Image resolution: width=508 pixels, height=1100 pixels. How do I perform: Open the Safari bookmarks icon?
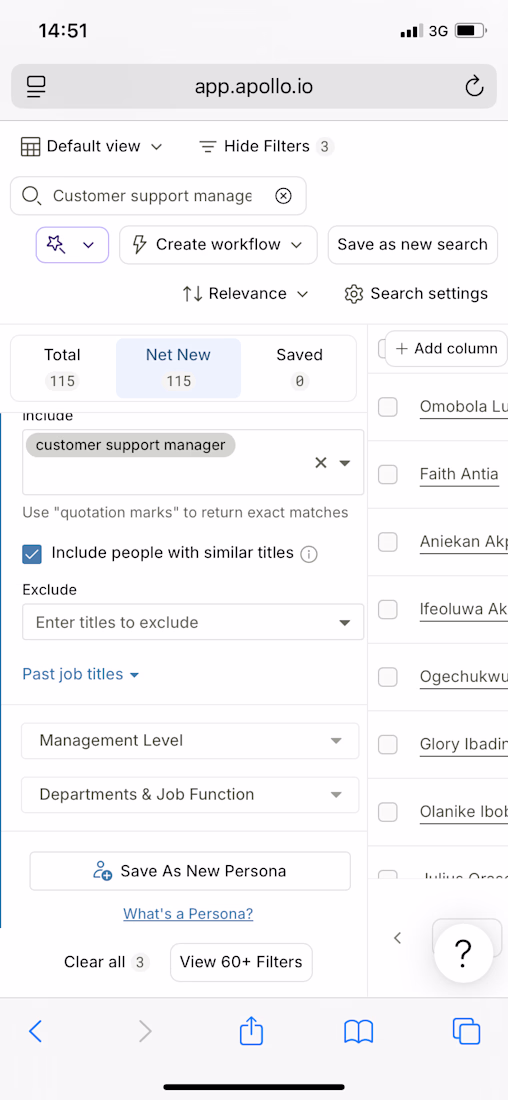pyautogui.click(x=359, y=1032)
